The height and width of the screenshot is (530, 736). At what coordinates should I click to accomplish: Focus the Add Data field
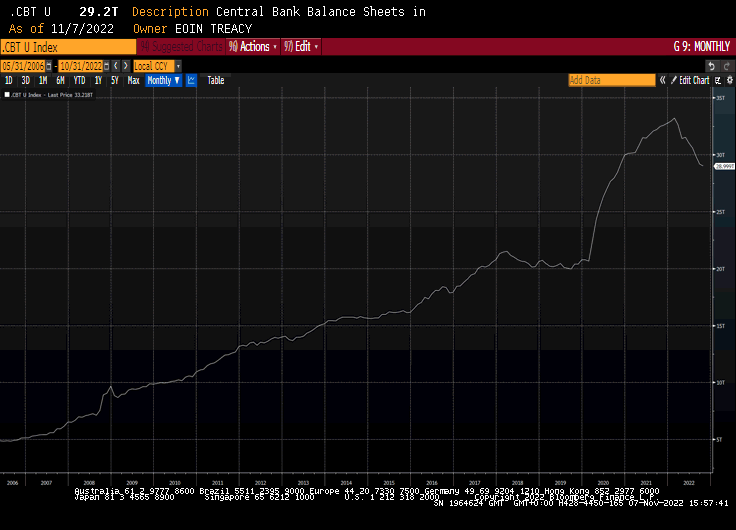click(612, 80)
